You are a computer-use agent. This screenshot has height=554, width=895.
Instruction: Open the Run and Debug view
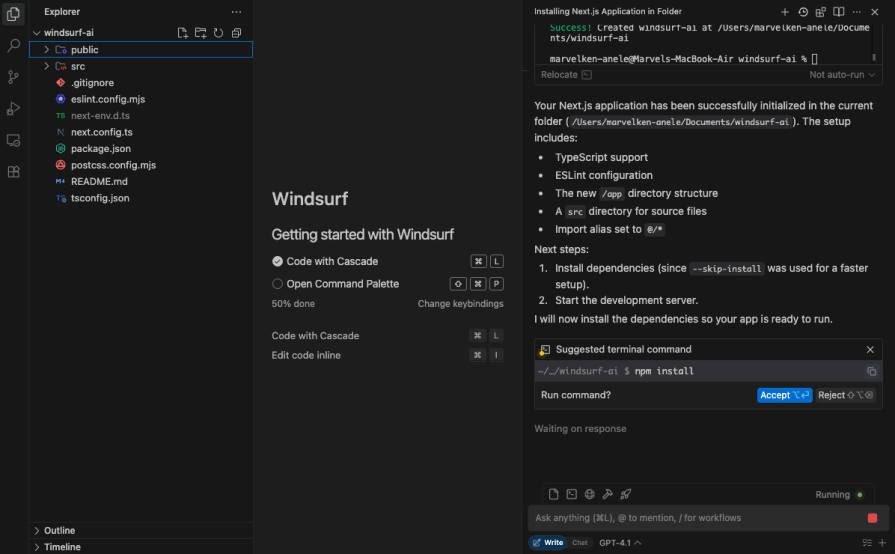coord(13,108)
